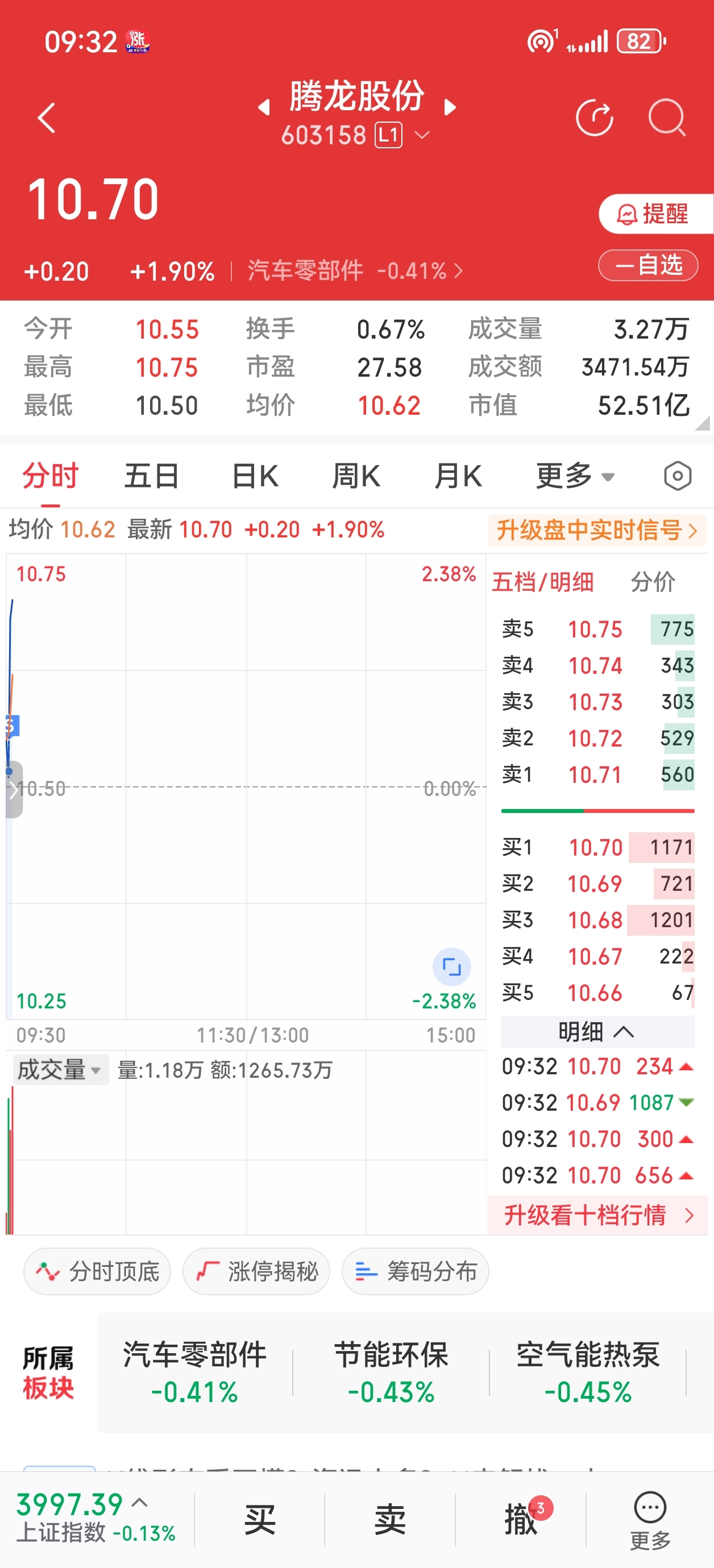Select 买3 price 10.68 row
This screenshot has height=1568, width=714.
click(x=597, y=920)
